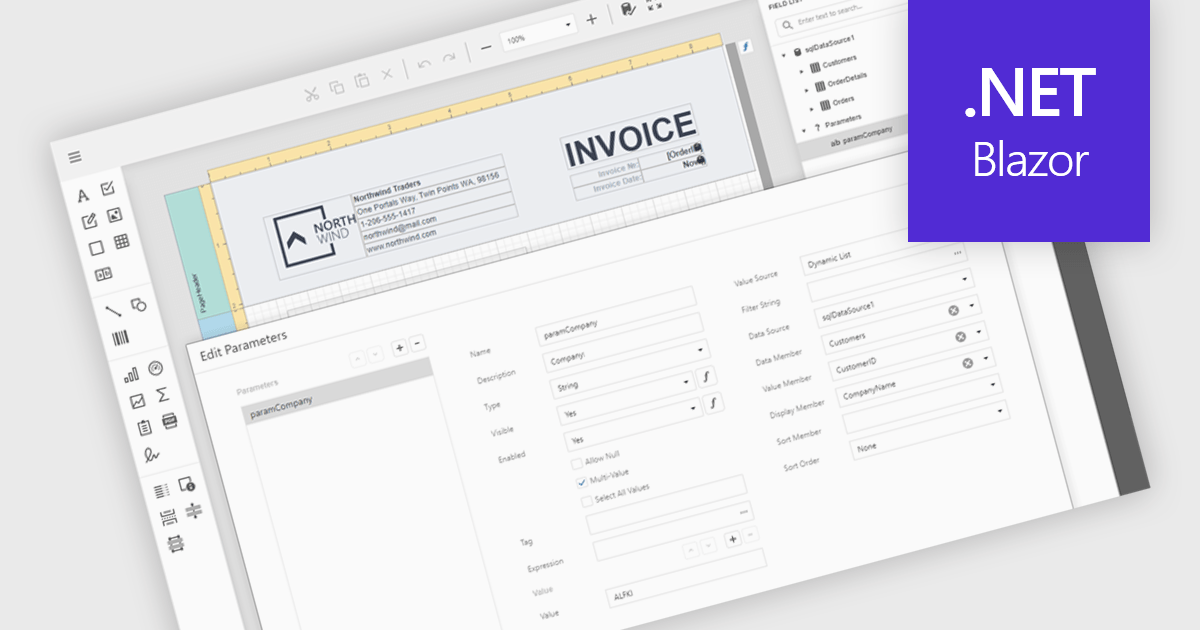Select the Barcode tool

tap(121, 338)
